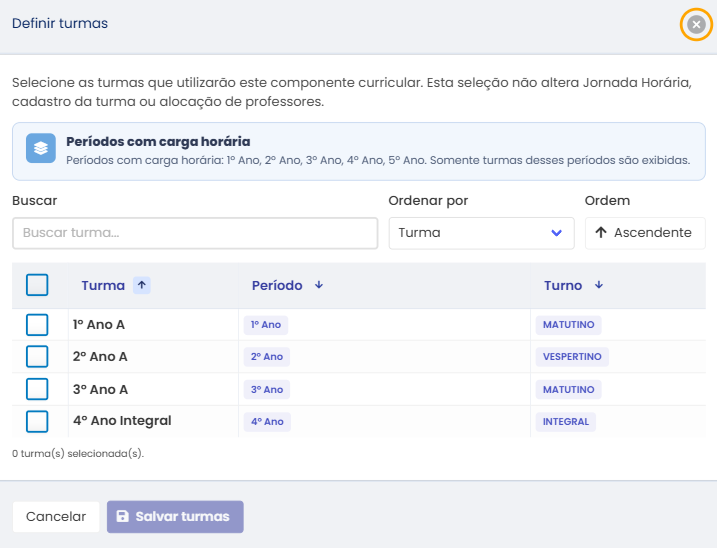The width and height of the screenshot is (717, 549).
Task: Focus the Buscar turma search field
Action: click(x=195, y=233)
